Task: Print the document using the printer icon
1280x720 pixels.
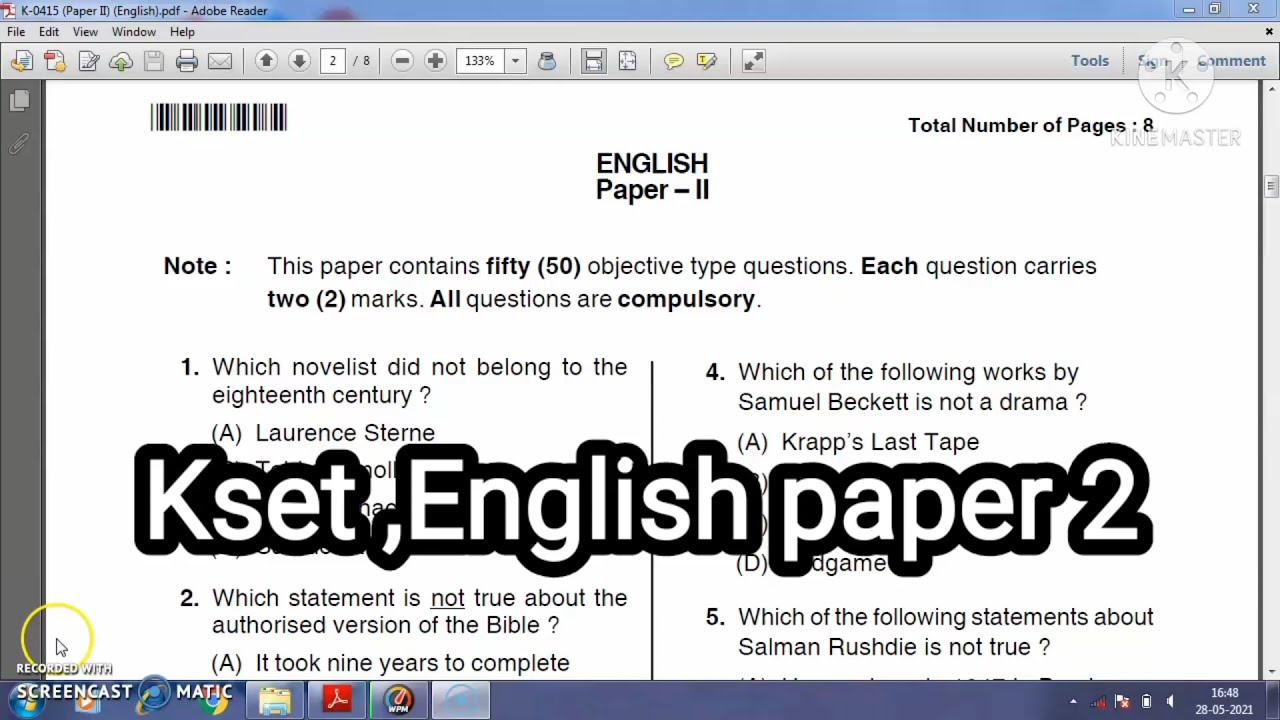Action: [187, 61]
